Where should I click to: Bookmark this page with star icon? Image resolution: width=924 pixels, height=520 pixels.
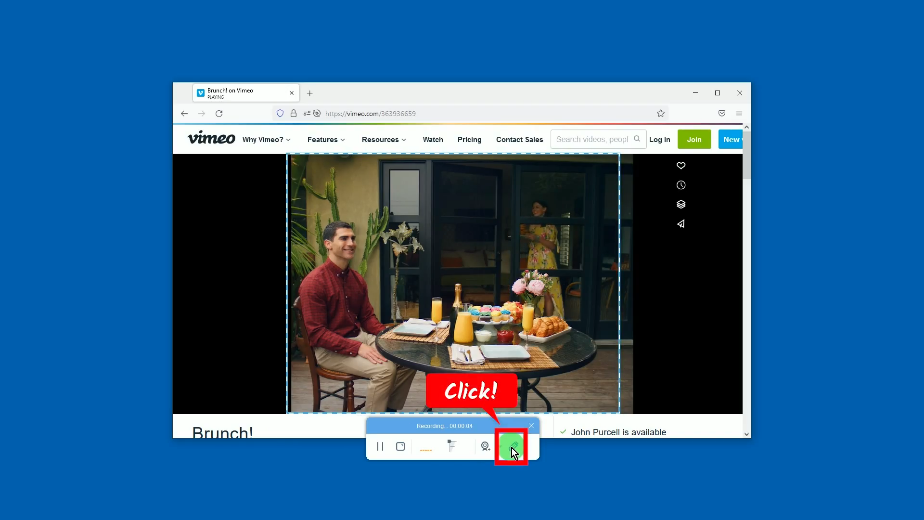point(661,113)
